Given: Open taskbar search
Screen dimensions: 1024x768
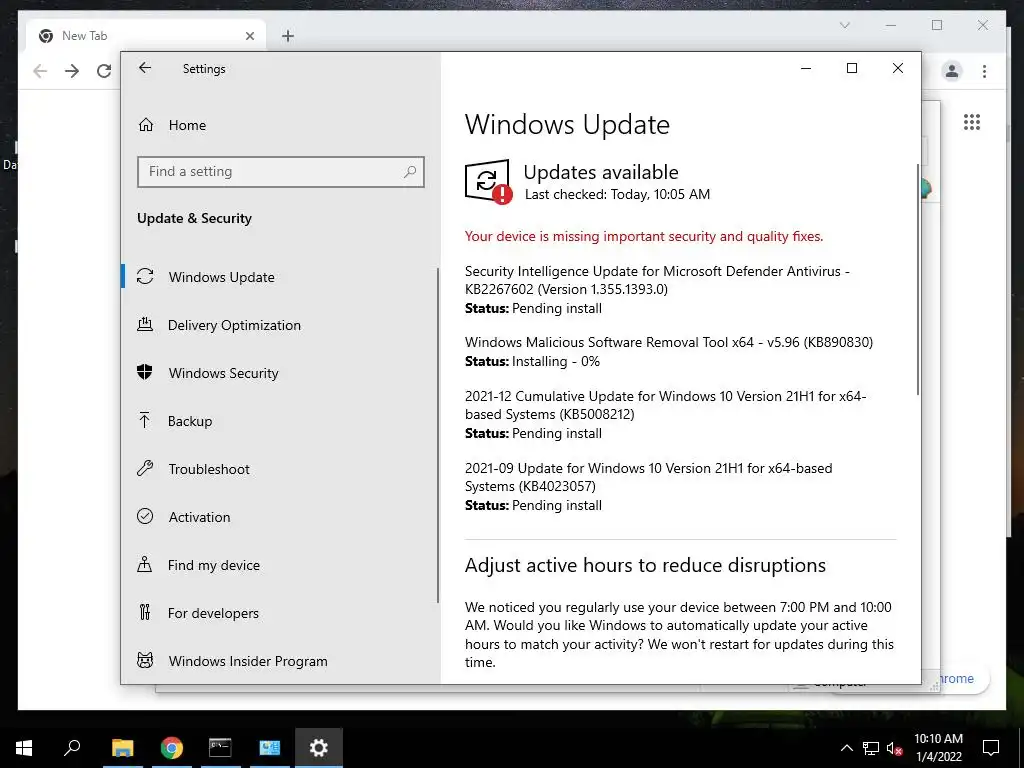Looking at the screenshot, I should 72,748.
